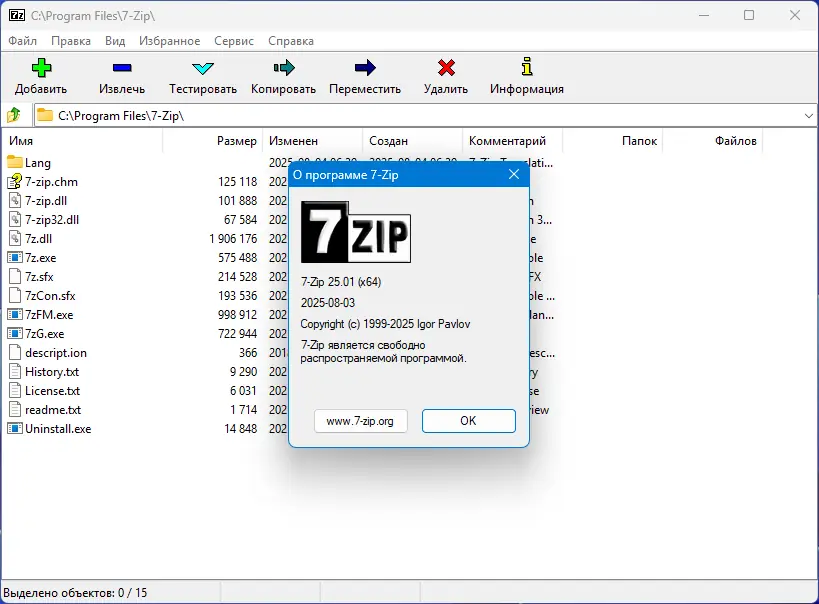
Task: Click the 7zFM.exe application icon
Action: 15,315
